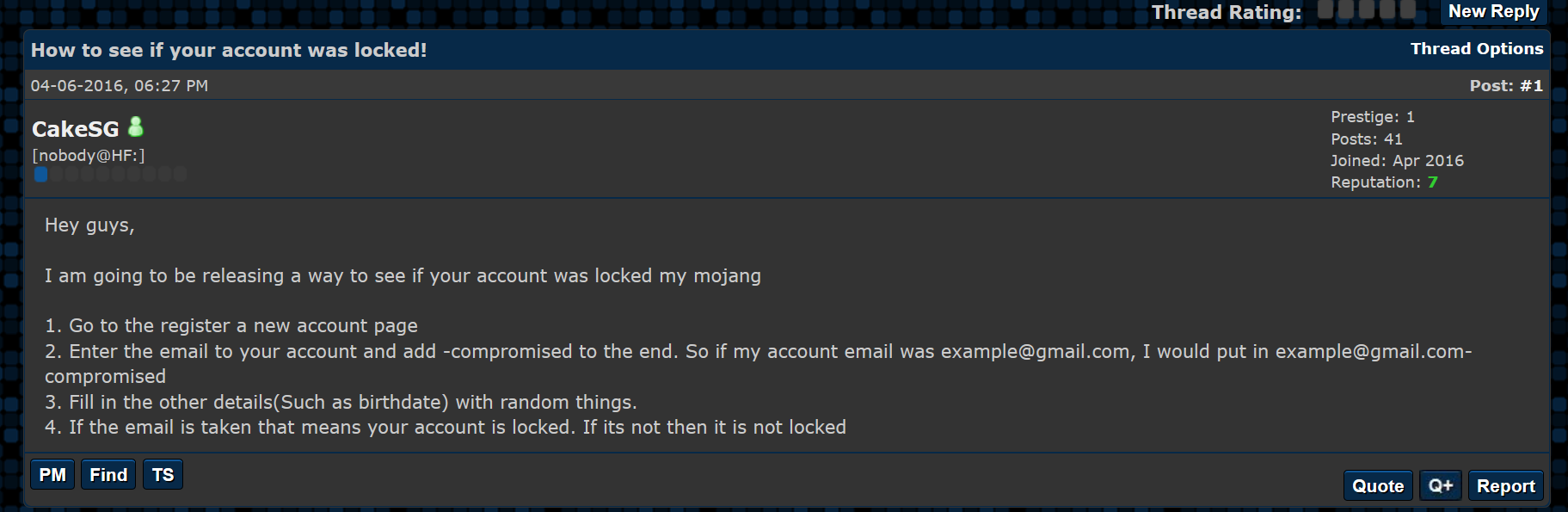Viewport: 1568px width, 512px height.
Task: Report this post
Action: pyautogui.click(x=1506, y=486)
